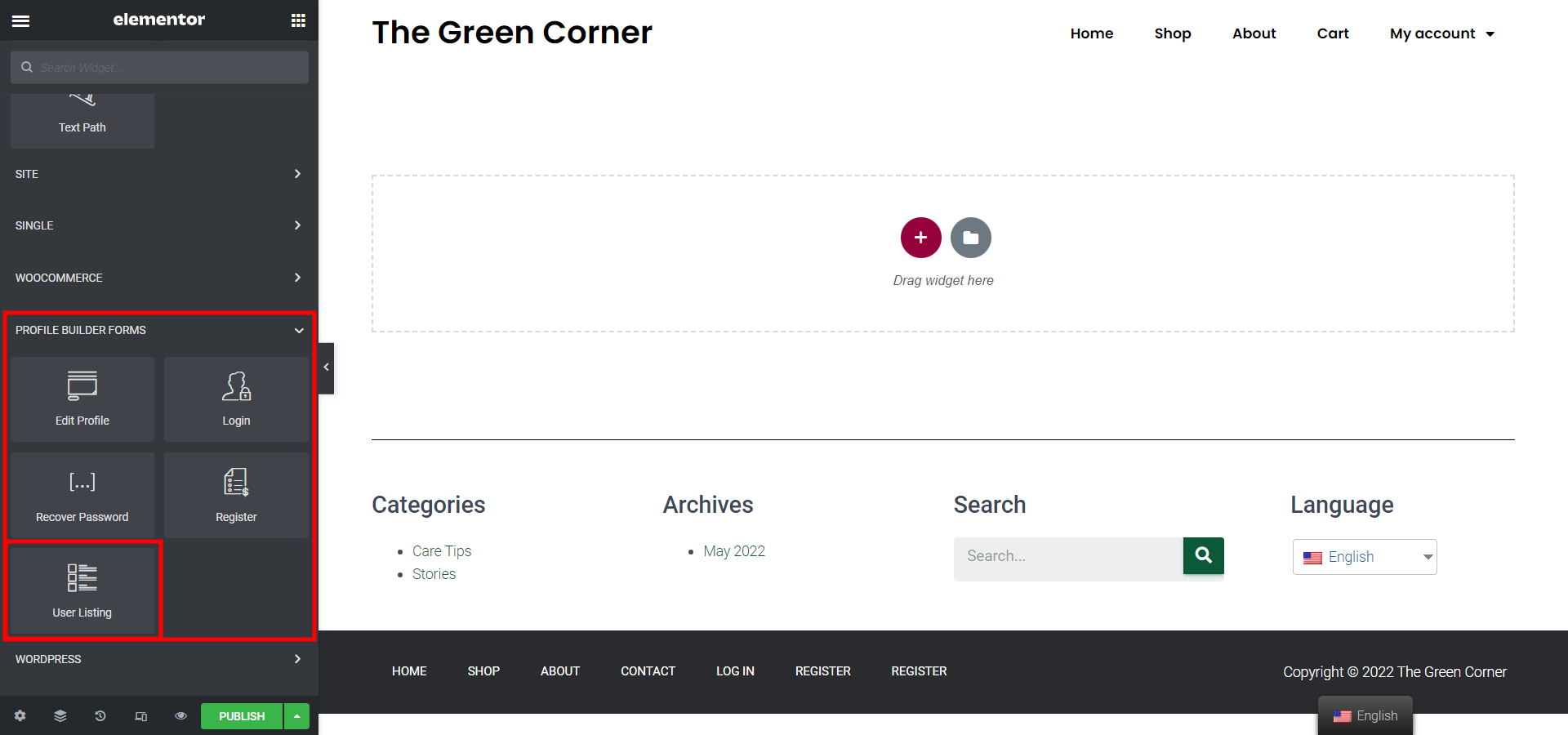Click the Add Template folder button
The image size is (1568, 735).
point(971,238)
